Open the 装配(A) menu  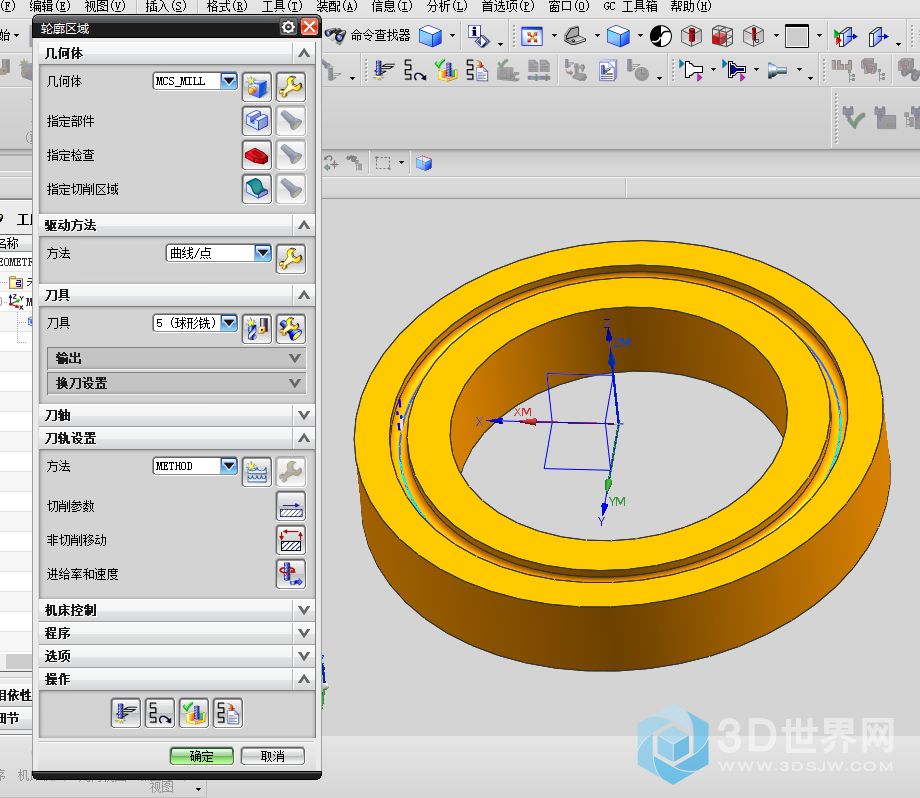tap(337, 6)
